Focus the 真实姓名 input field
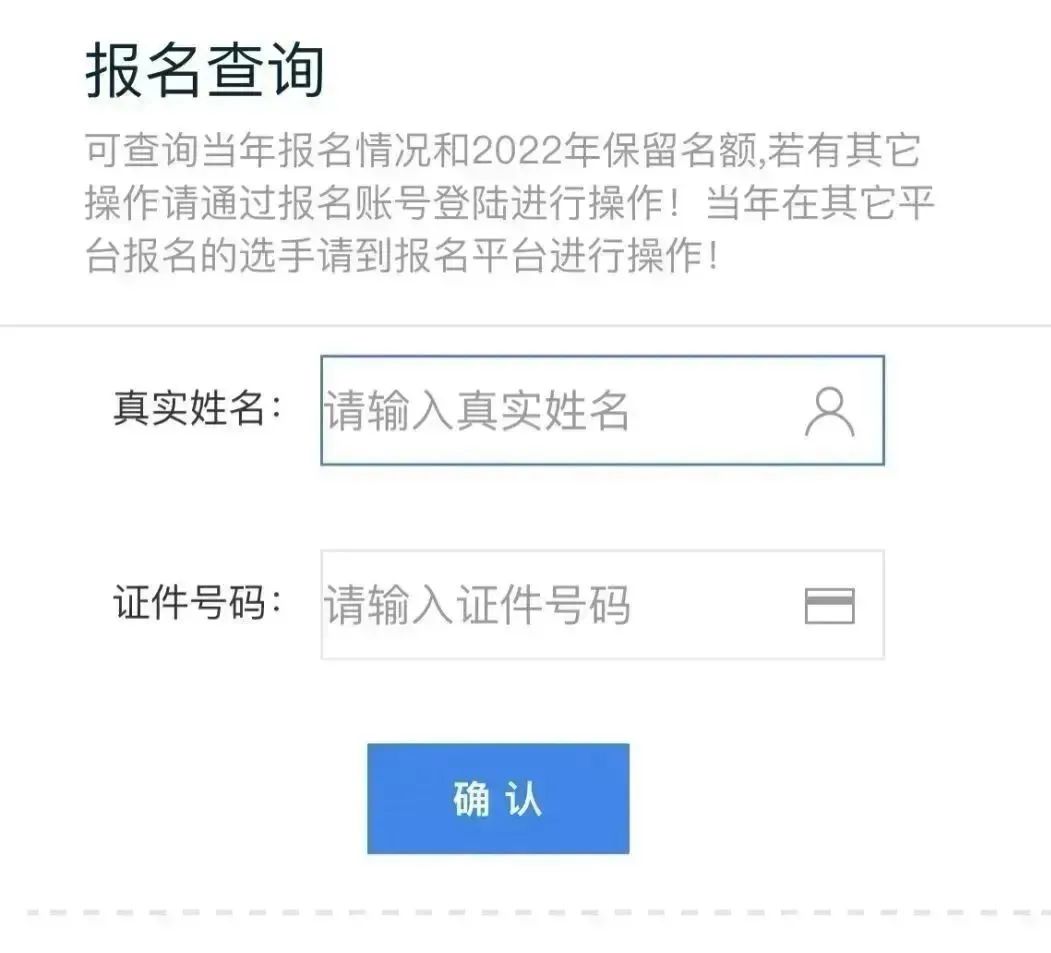The width and height of the screenshot is (1051, 953). (x=603, y=410)
